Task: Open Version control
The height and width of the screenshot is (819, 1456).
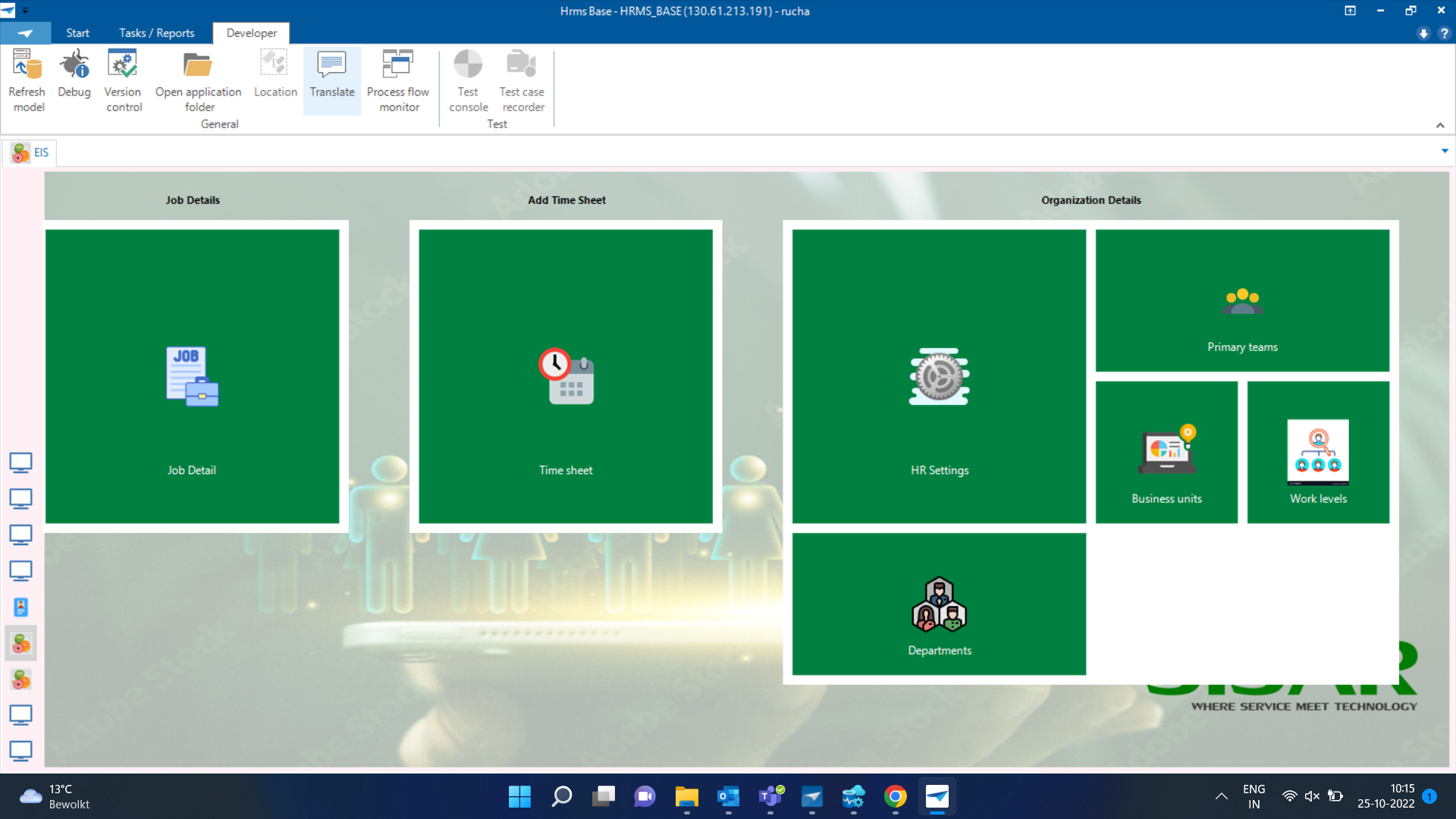Action: tap(123, 81)
